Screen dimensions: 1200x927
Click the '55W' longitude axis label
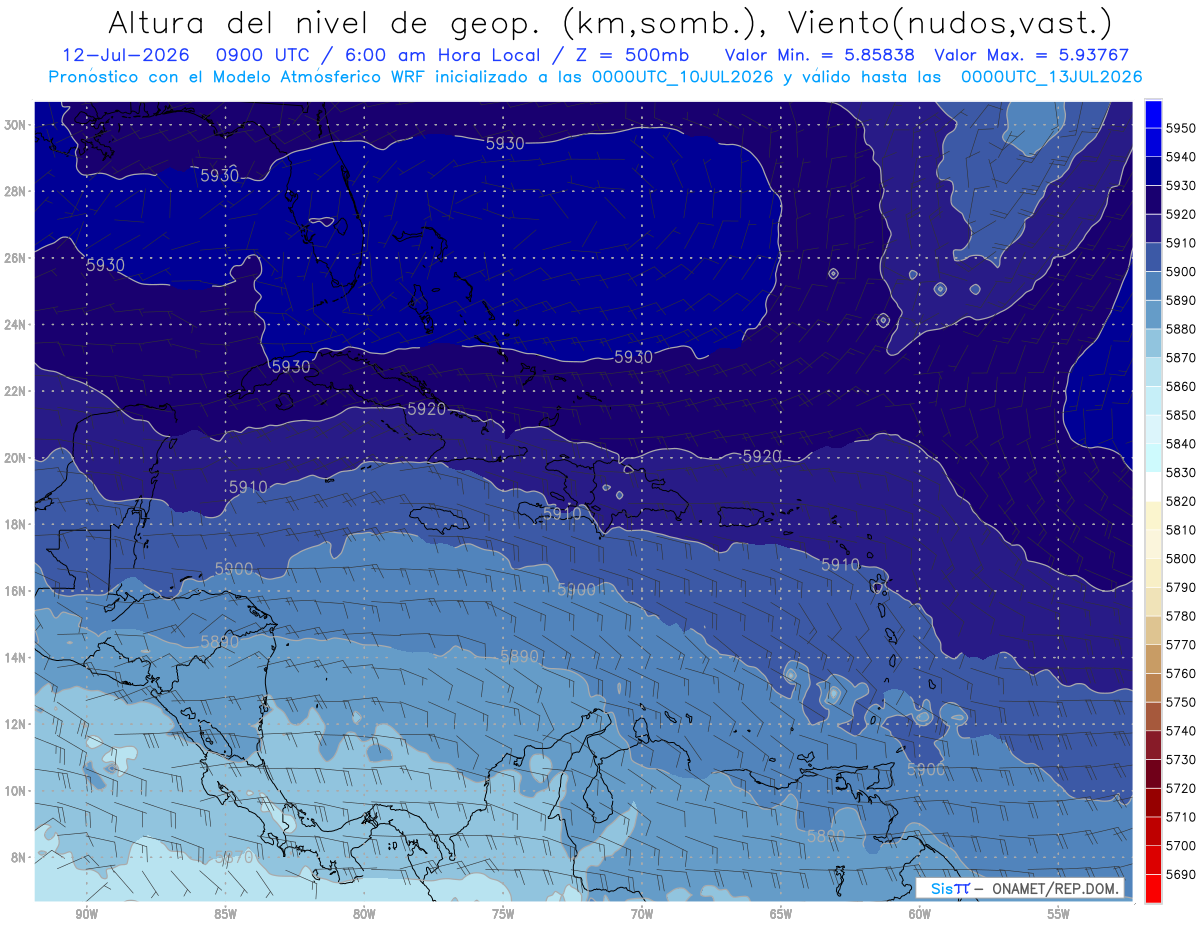pyautogui.click(x=1058, y=915)
